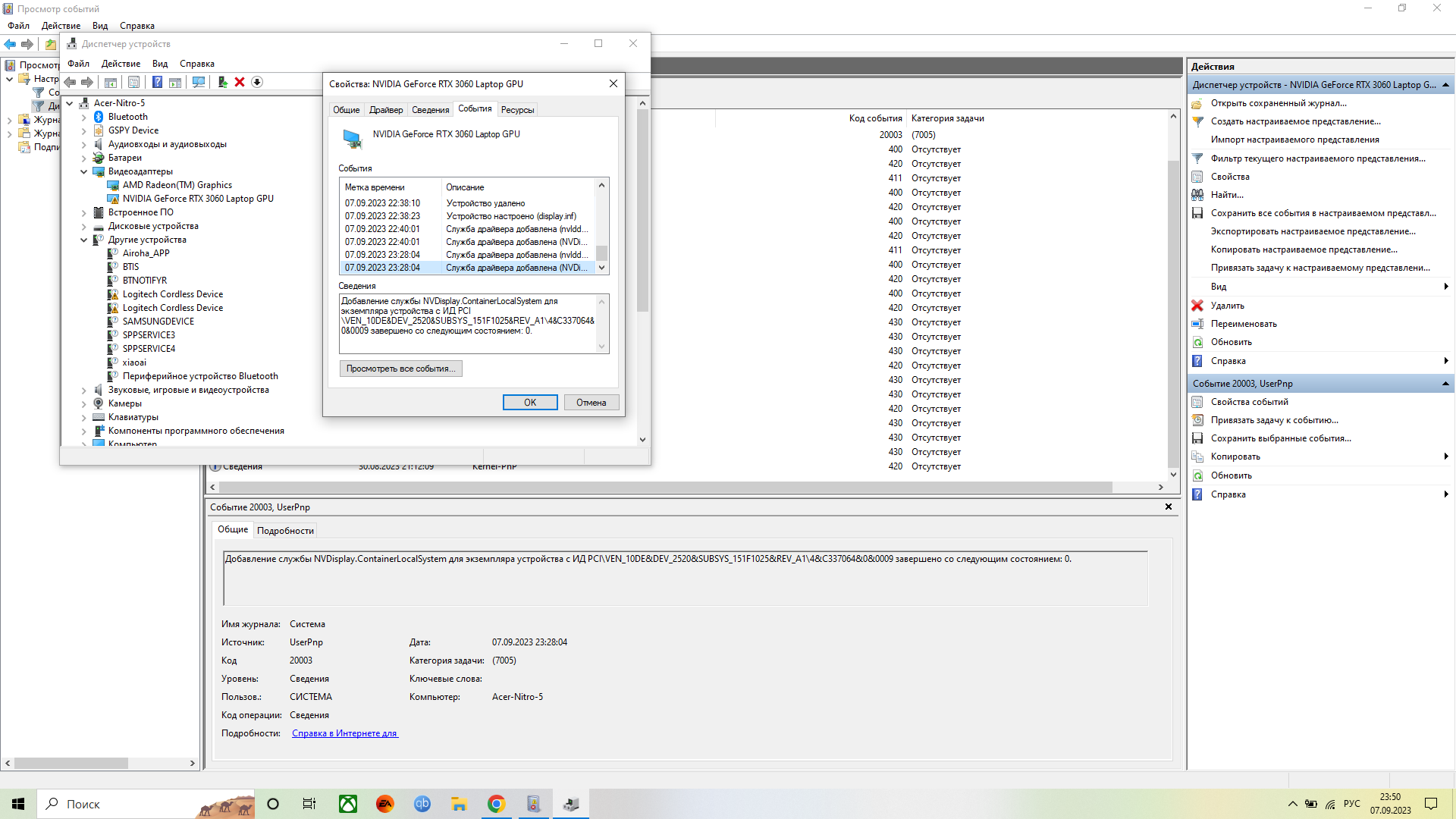Click Event Viewer up-folder toolbar icon
The image size is (1456, 819).
point(51,44)
